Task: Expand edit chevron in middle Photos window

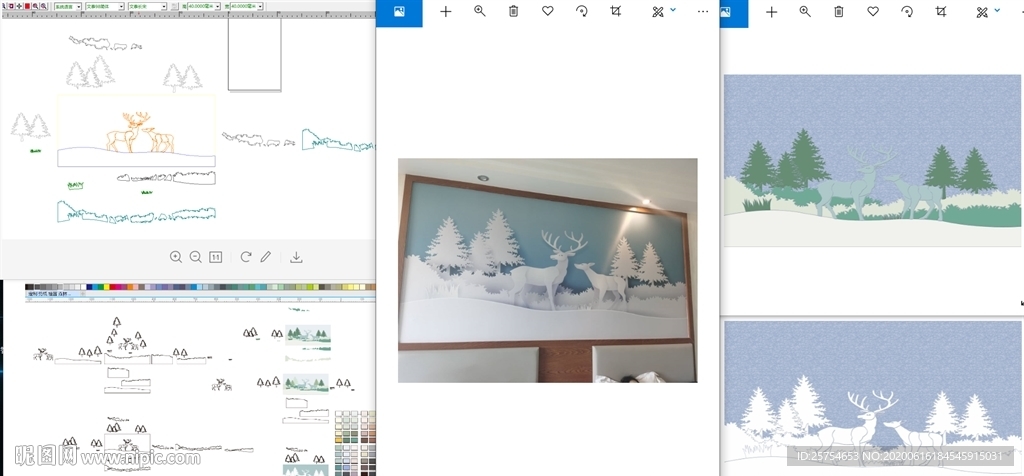Action: [673, 10]
